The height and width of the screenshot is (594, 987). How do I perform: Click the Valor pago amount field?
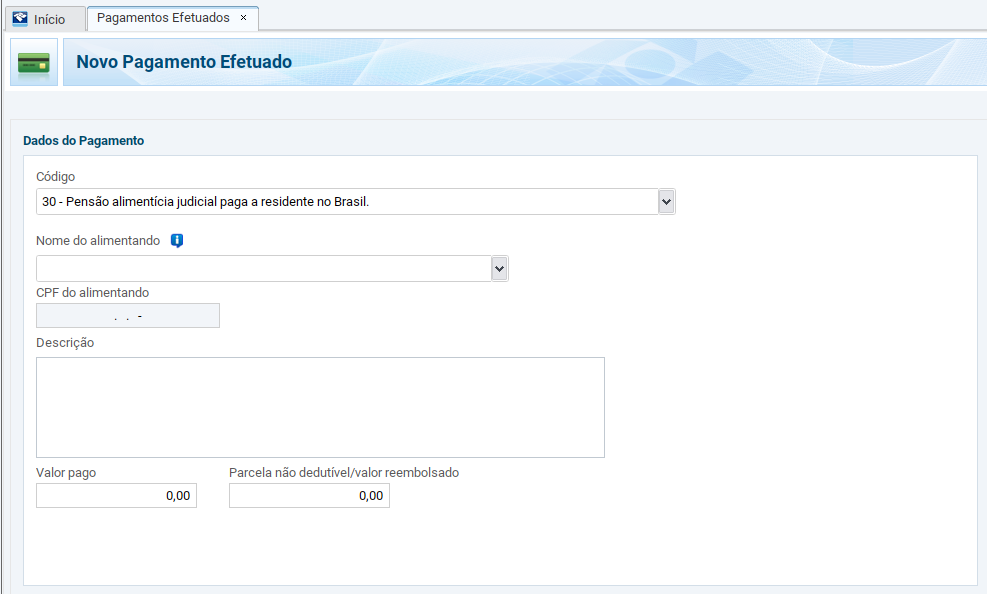(116, 495)
